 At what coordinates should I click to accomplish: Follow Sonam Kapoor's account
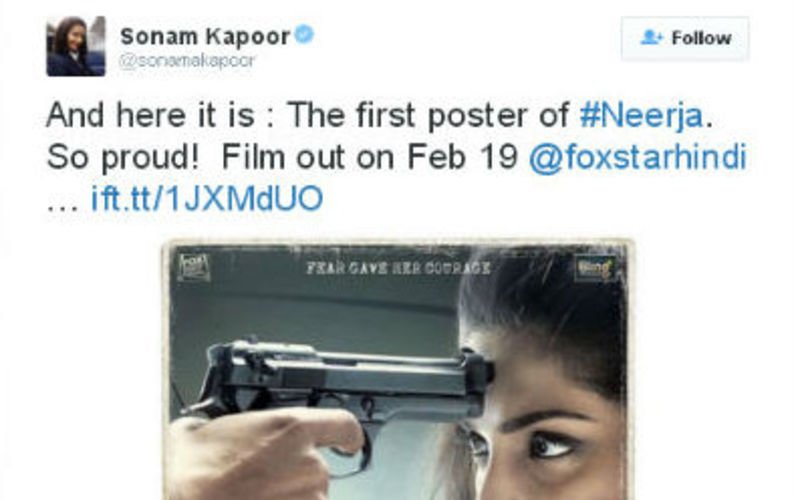[x=685, y=38]
